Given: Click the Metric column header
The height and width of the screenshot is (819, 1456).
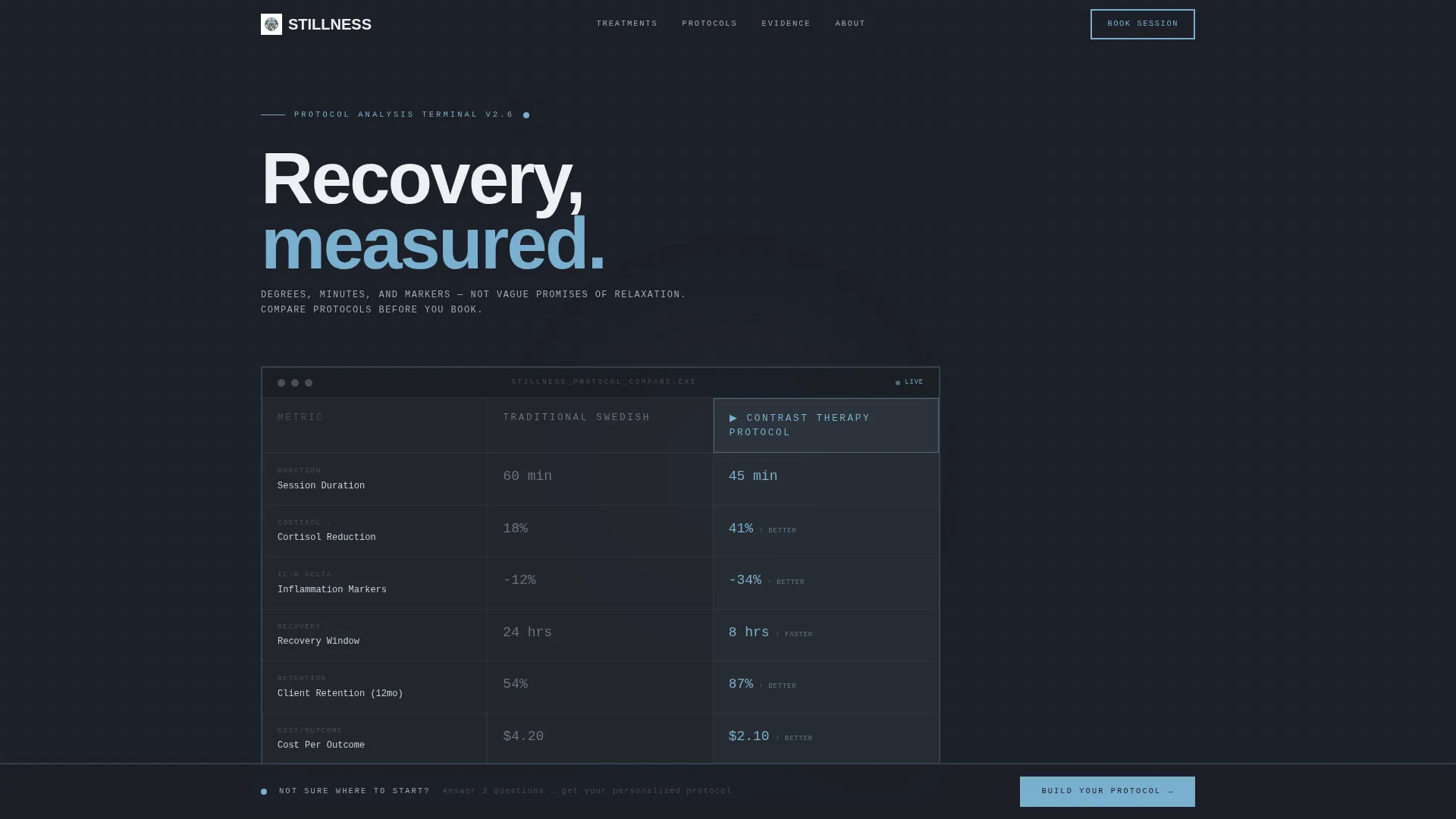Looking at the screenshot, I should (375, 425).
